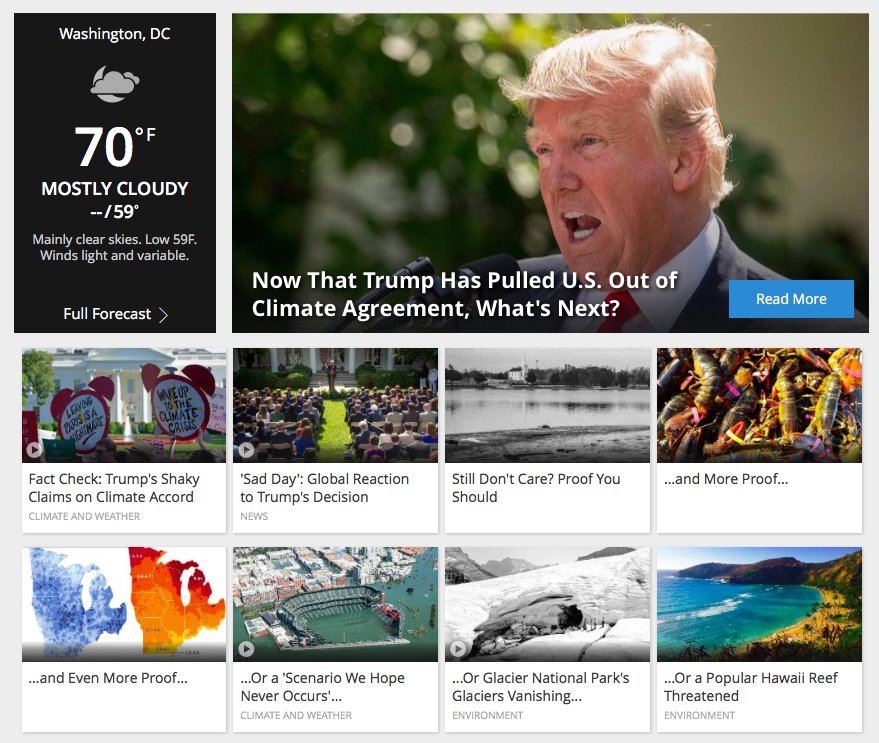Click the Read More button
Screen dimensions: 879x743
791,299
